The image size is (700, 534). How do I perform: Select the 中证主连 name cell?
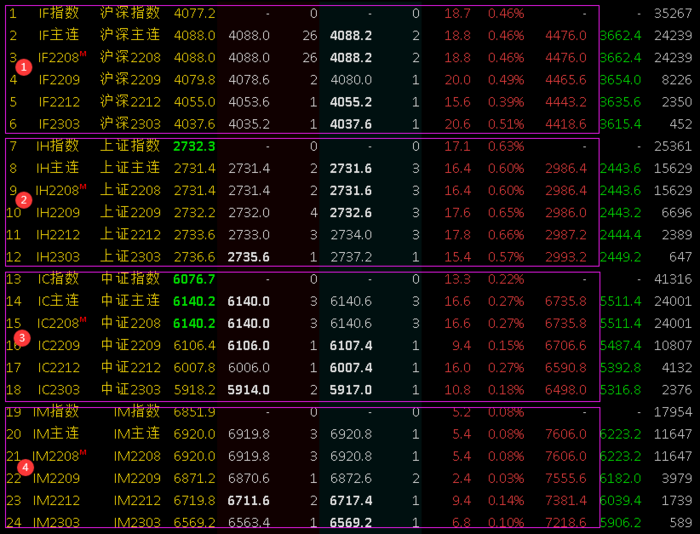130,300
